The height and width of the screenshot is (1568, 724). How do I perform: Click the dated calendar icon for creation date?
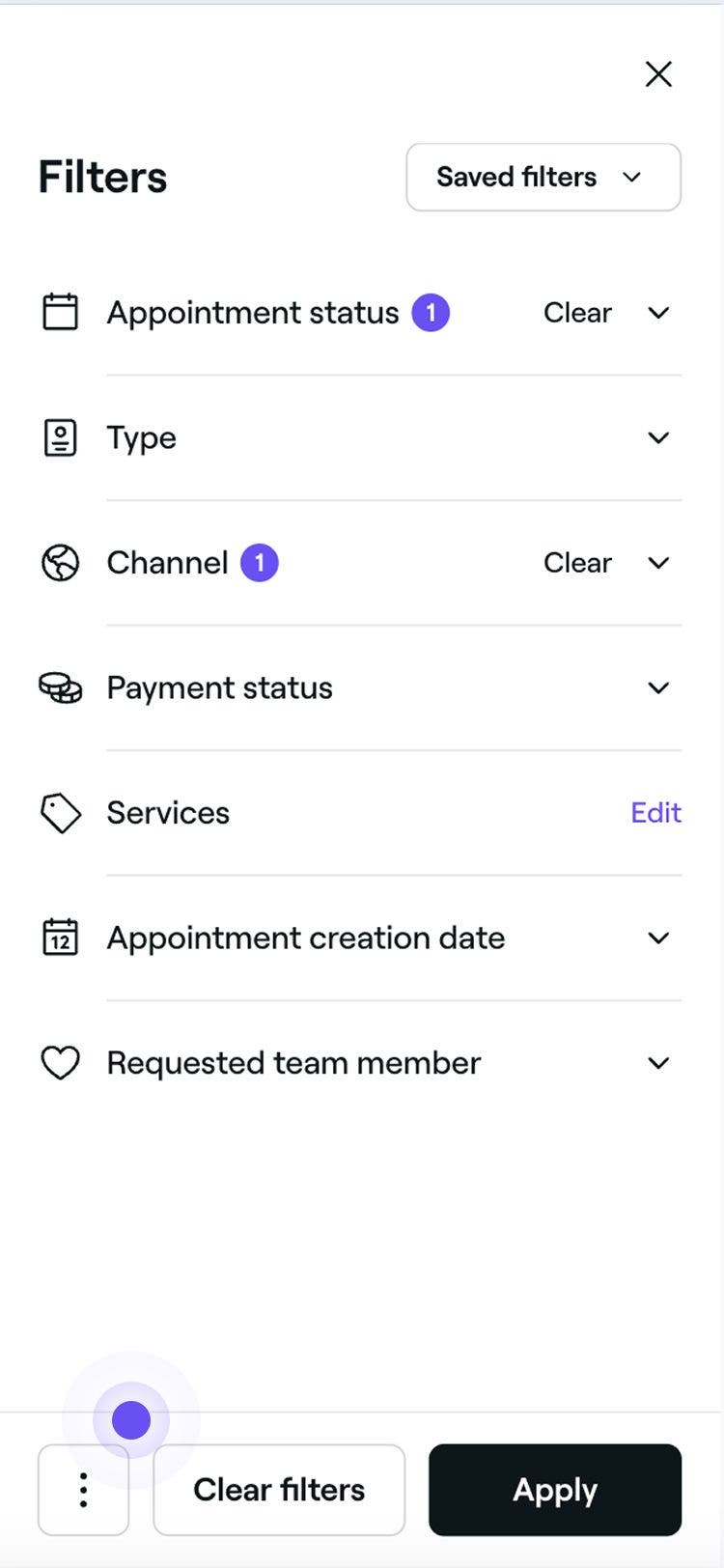[x=60, y=938]
